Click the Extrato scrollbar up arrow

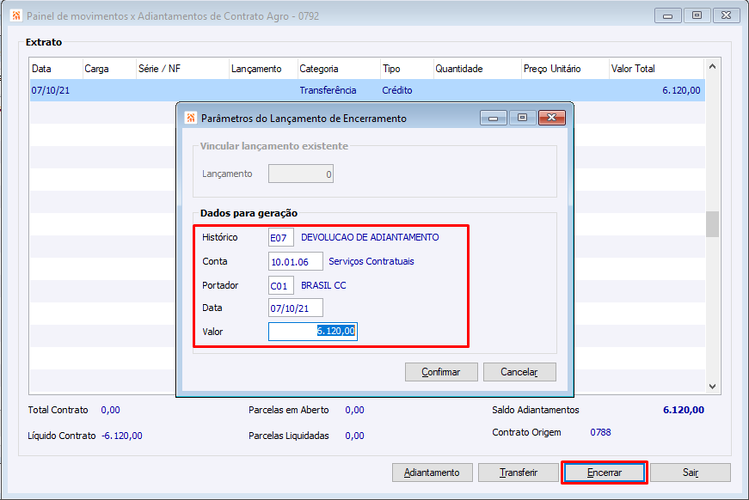(x=712, y=66)
